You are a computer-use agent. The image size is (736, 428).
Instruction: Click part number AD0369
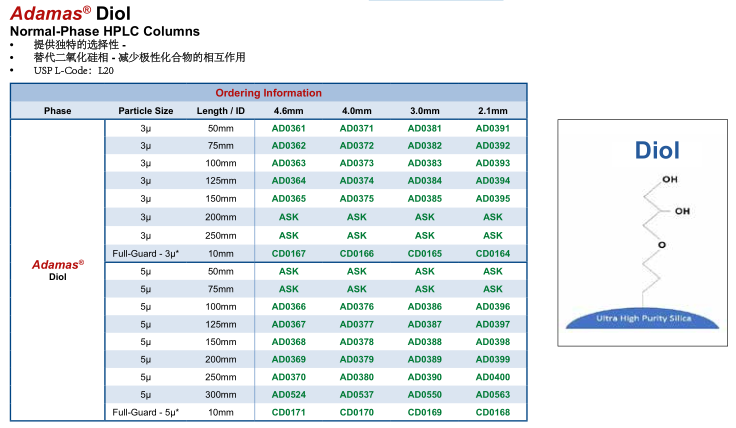(288, 359)
